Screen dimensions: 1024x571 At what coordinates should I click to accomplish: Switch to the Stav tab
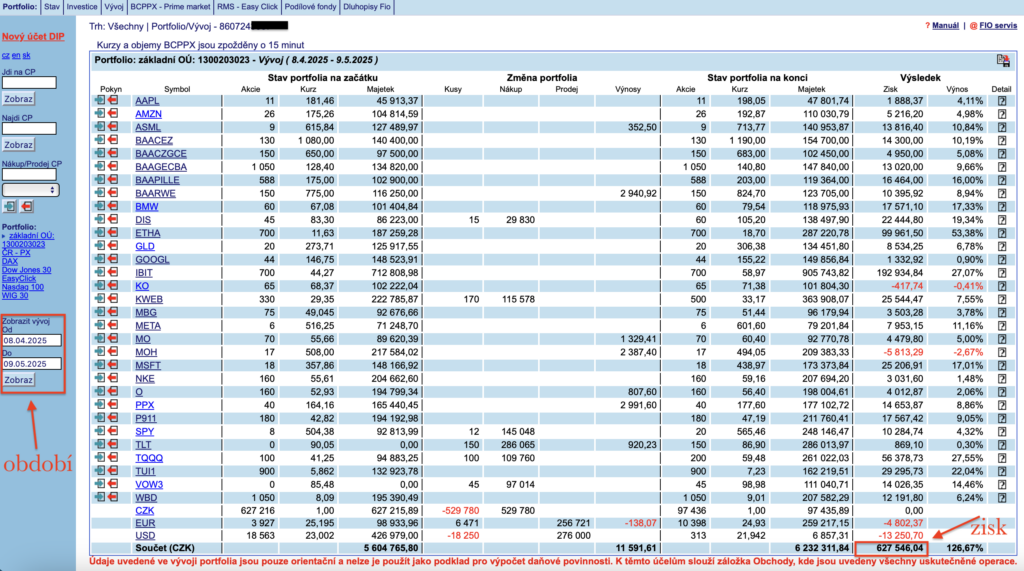pyautogui.click(x=52, y=7)
